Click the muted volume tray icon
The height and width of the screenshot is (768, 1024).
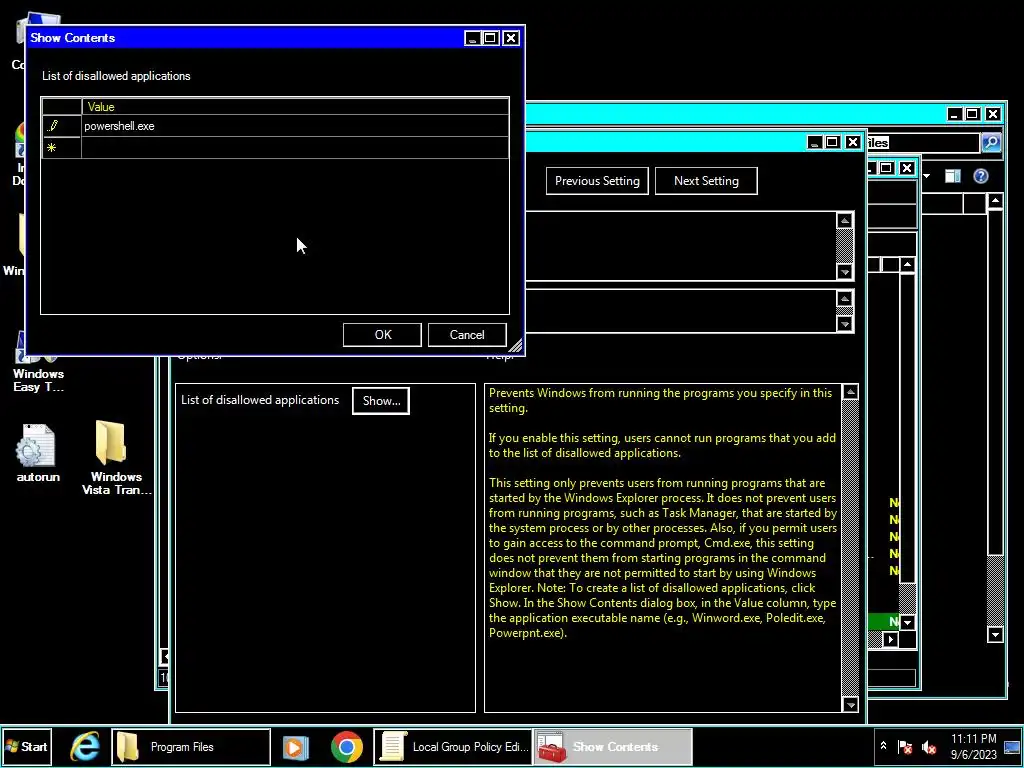pyautogui.click(x=928, y=746)
